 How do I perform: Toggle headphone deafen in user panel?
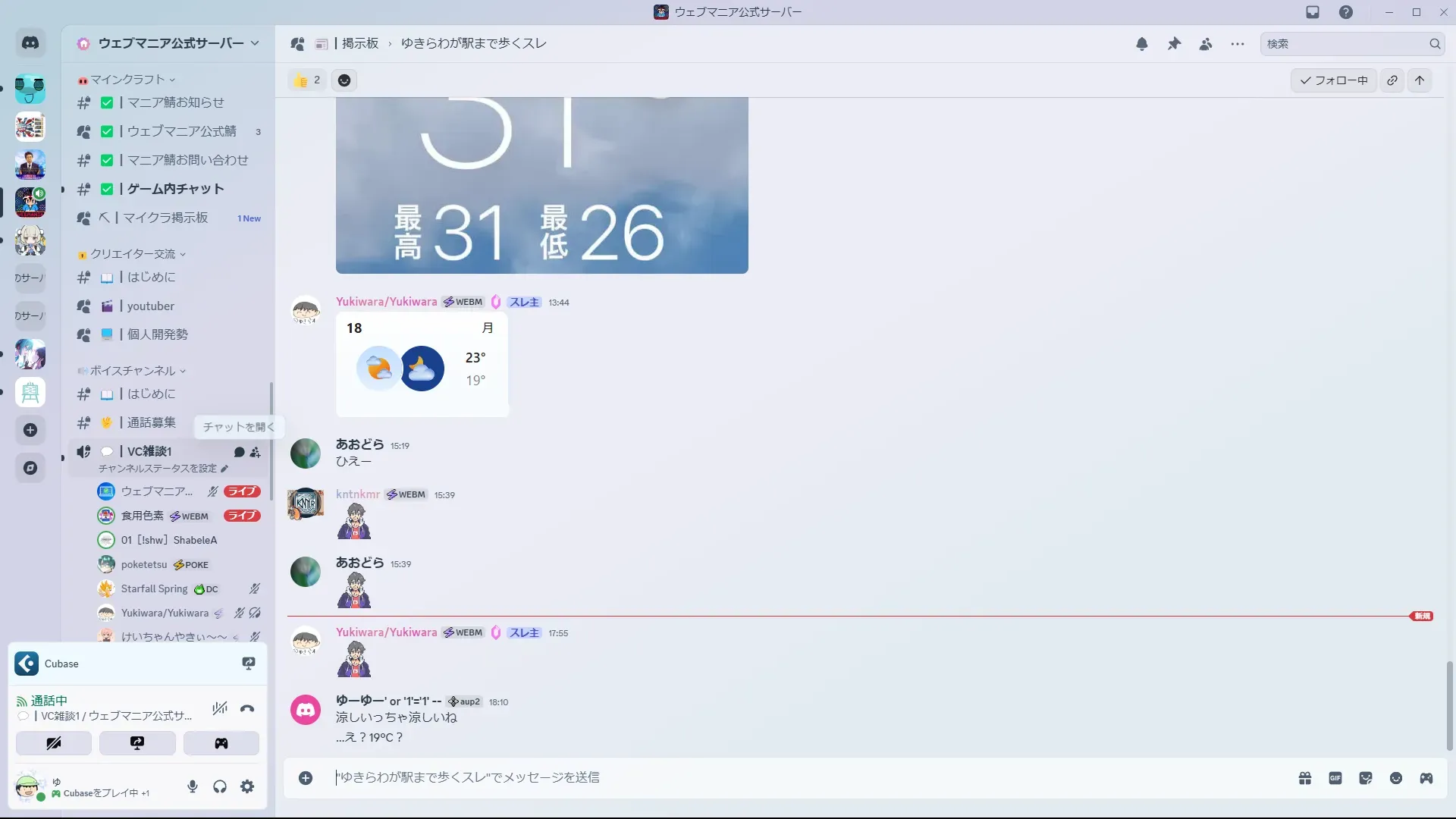(220, 786)
